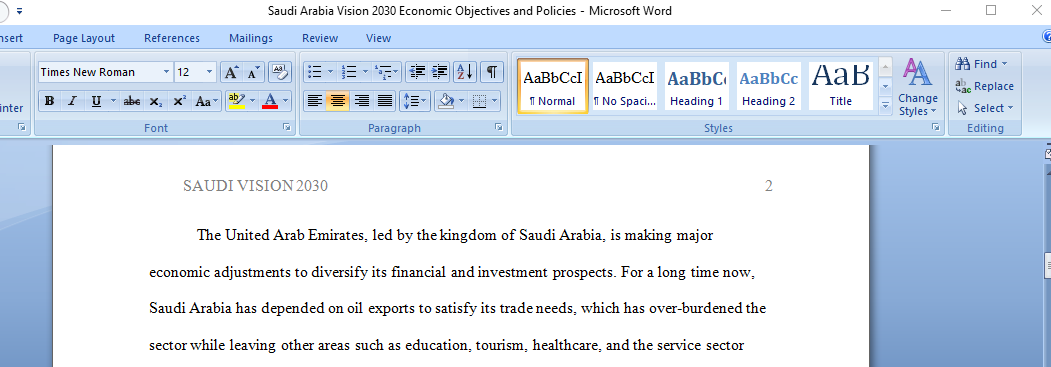1051x367 pixels.
Task: Toggle bold formatting
Action: (50, 101)
